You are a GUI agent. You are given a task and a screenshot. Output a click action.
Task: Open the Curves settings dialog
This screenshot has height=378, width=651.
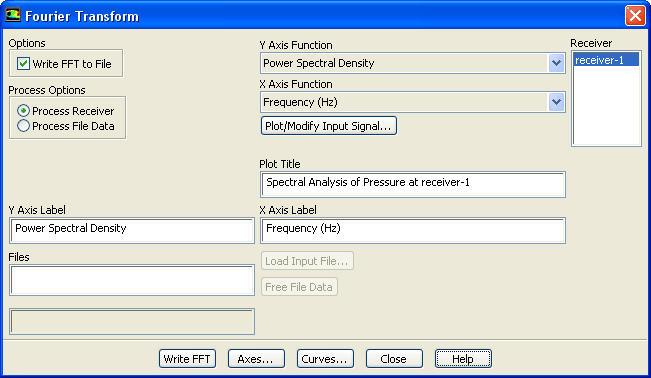(x=325, y=358)
